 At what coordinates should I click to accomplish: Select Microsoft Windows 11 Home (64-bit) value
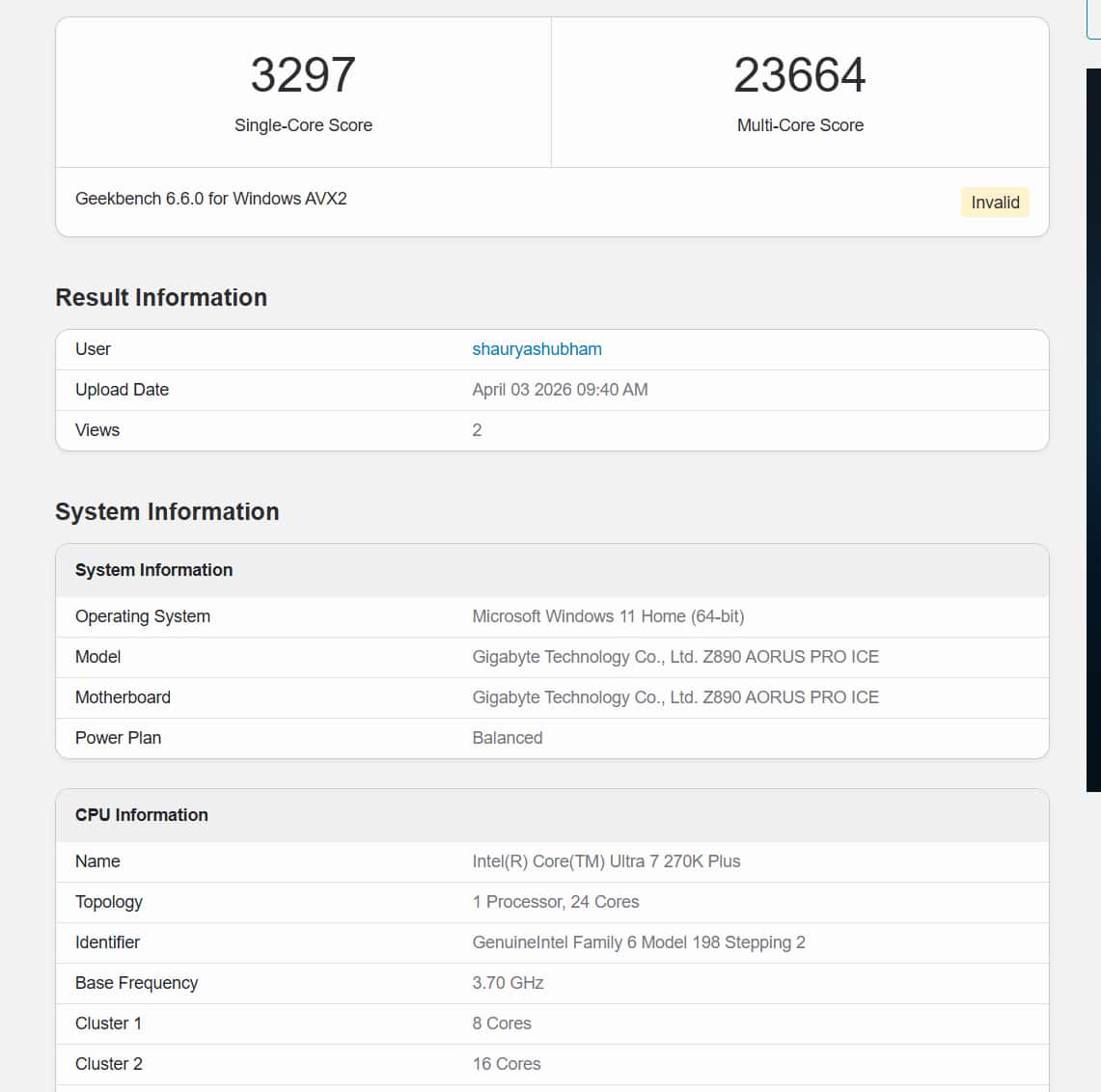point(608,616)
